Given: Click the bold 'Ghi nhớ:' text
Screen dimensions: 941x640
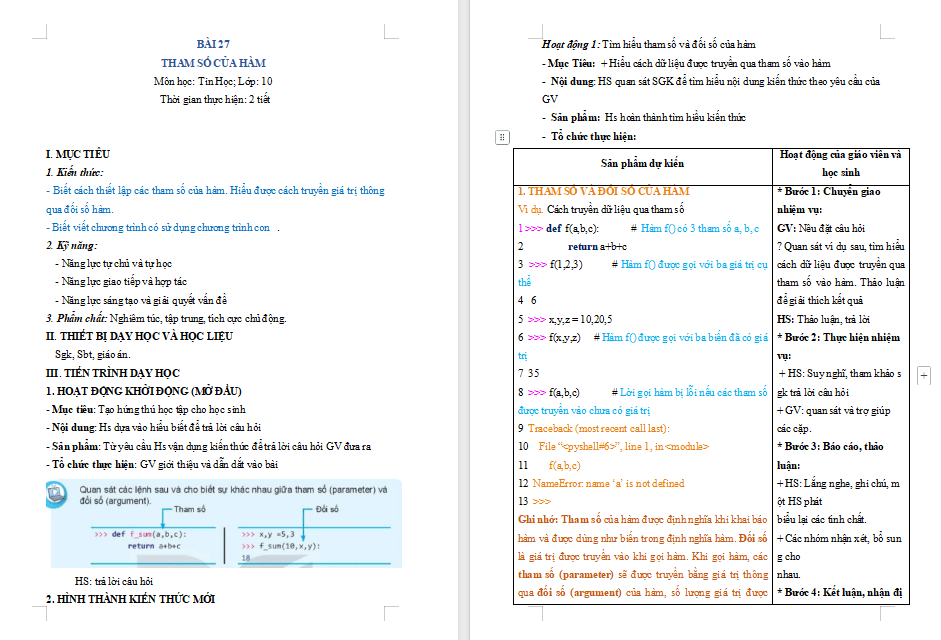Looking at the screenshot, I should click(x=537, y=520).
